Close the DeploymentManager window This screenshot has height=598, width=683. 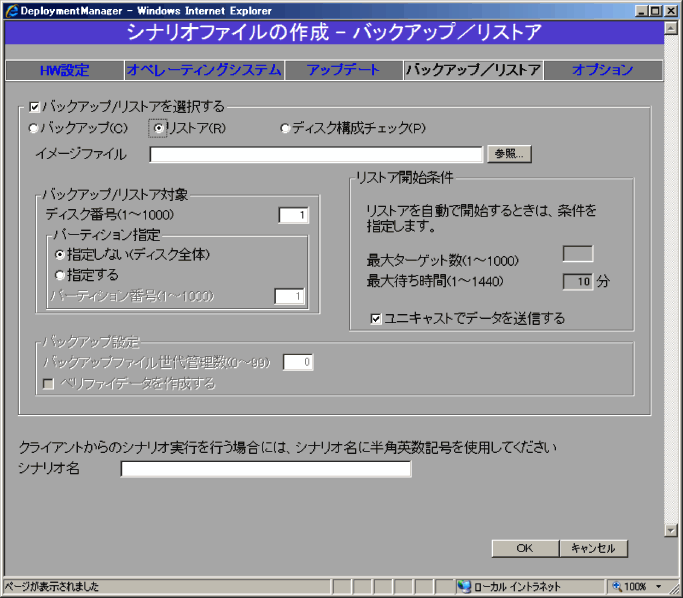pyautogui.click(x=671, y=11)
